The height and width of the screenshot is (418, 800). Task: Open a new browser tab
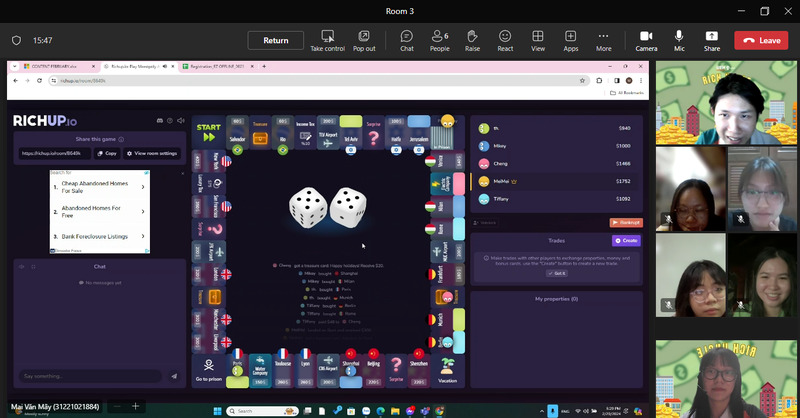tap(264, 66)
